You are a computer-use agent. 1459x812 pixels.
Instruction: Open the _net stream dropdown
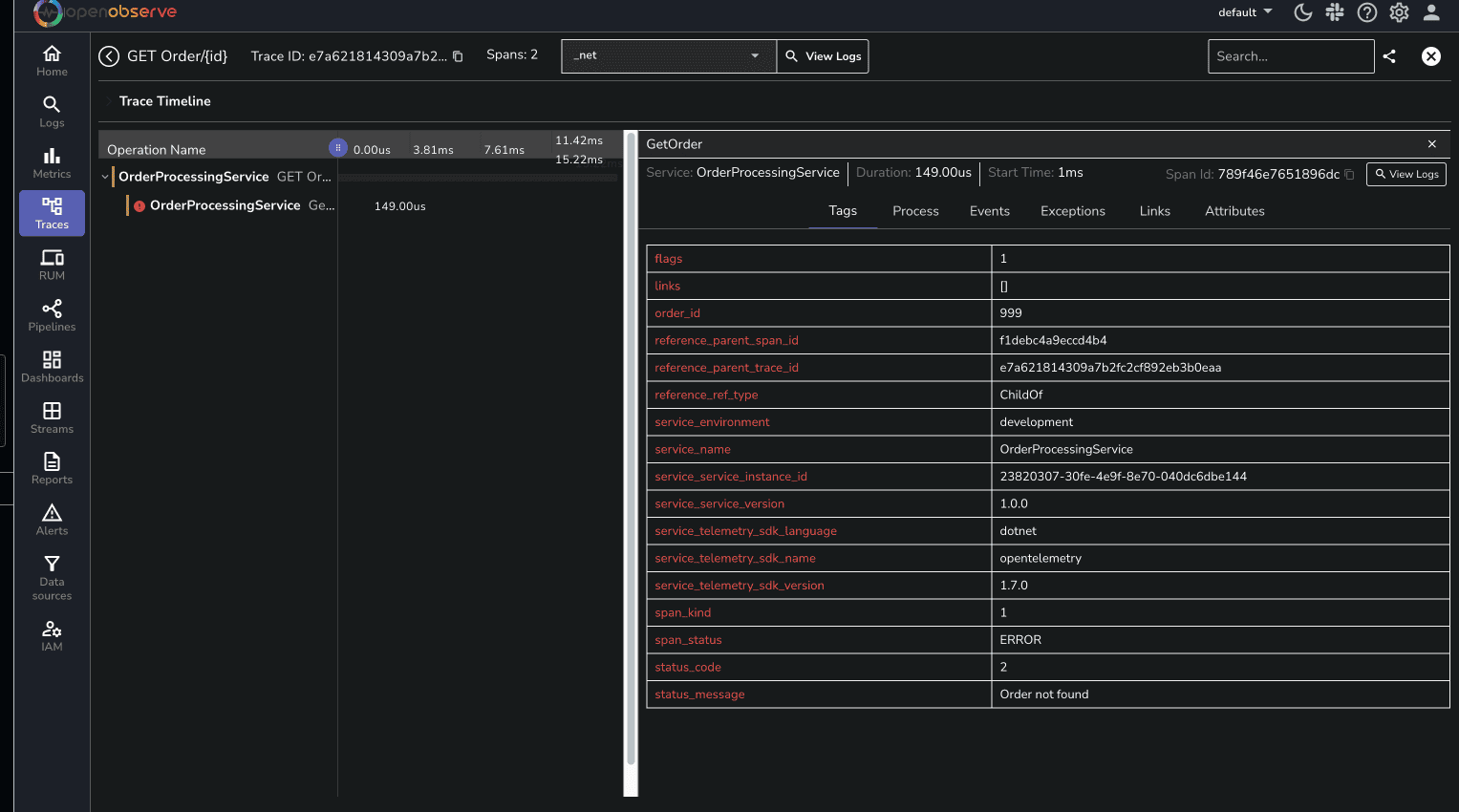point(668,56)
